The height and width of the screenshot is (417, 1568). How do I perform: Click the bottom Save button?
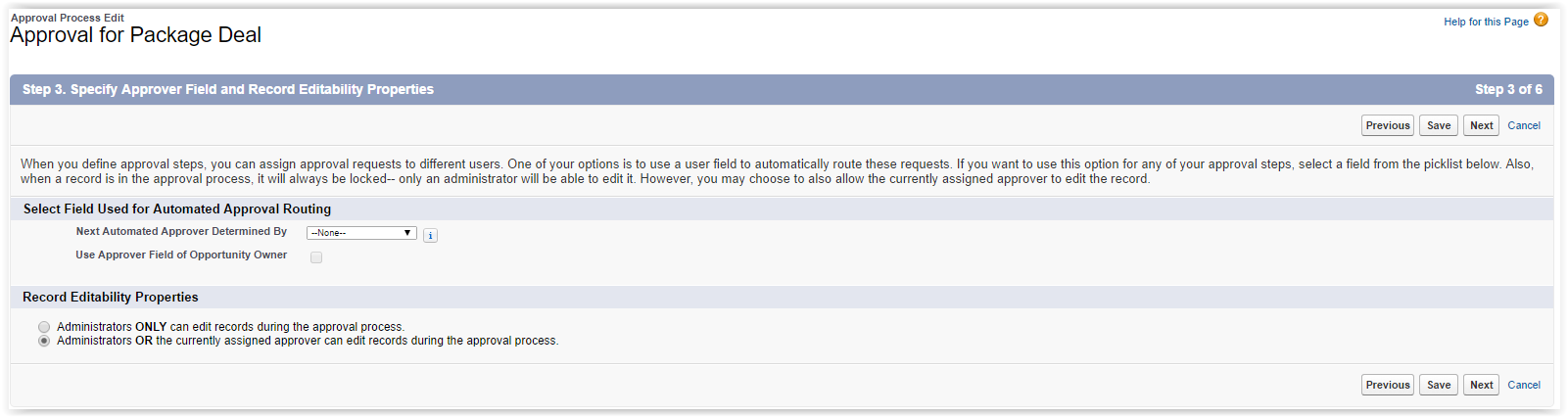(1438, 385)
